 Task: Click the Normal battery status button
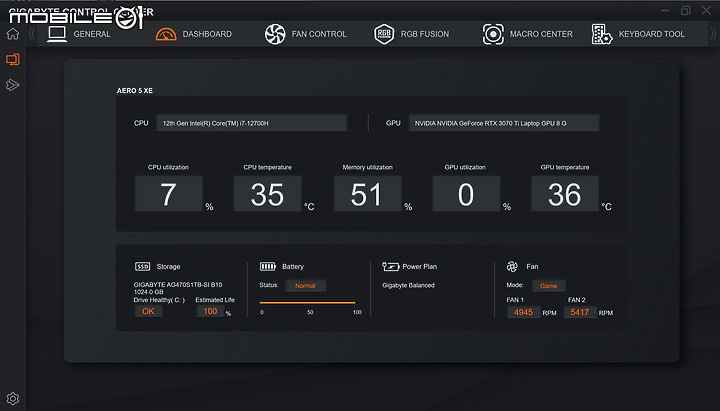305,286
